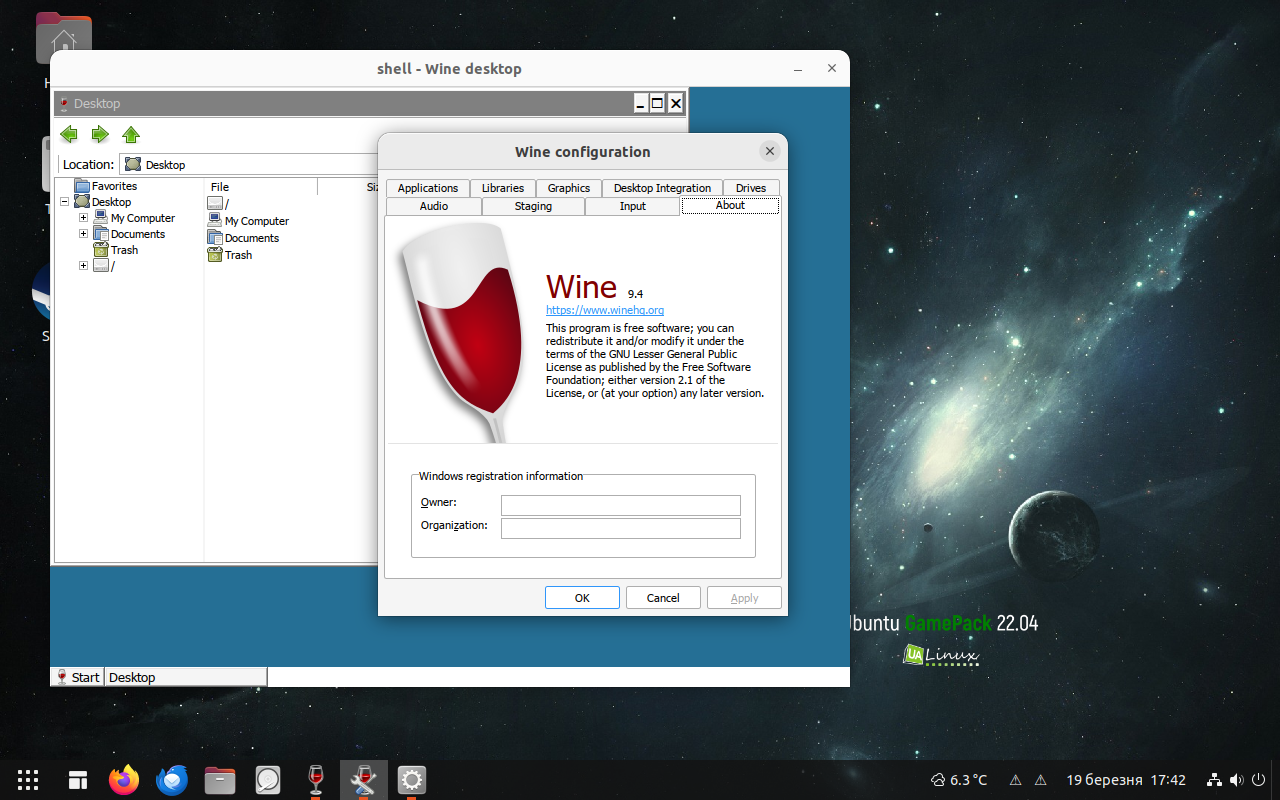Screen dimensions: 1280x800
Task: Click Documents folder icon in the file list
Action: (215, 237)
